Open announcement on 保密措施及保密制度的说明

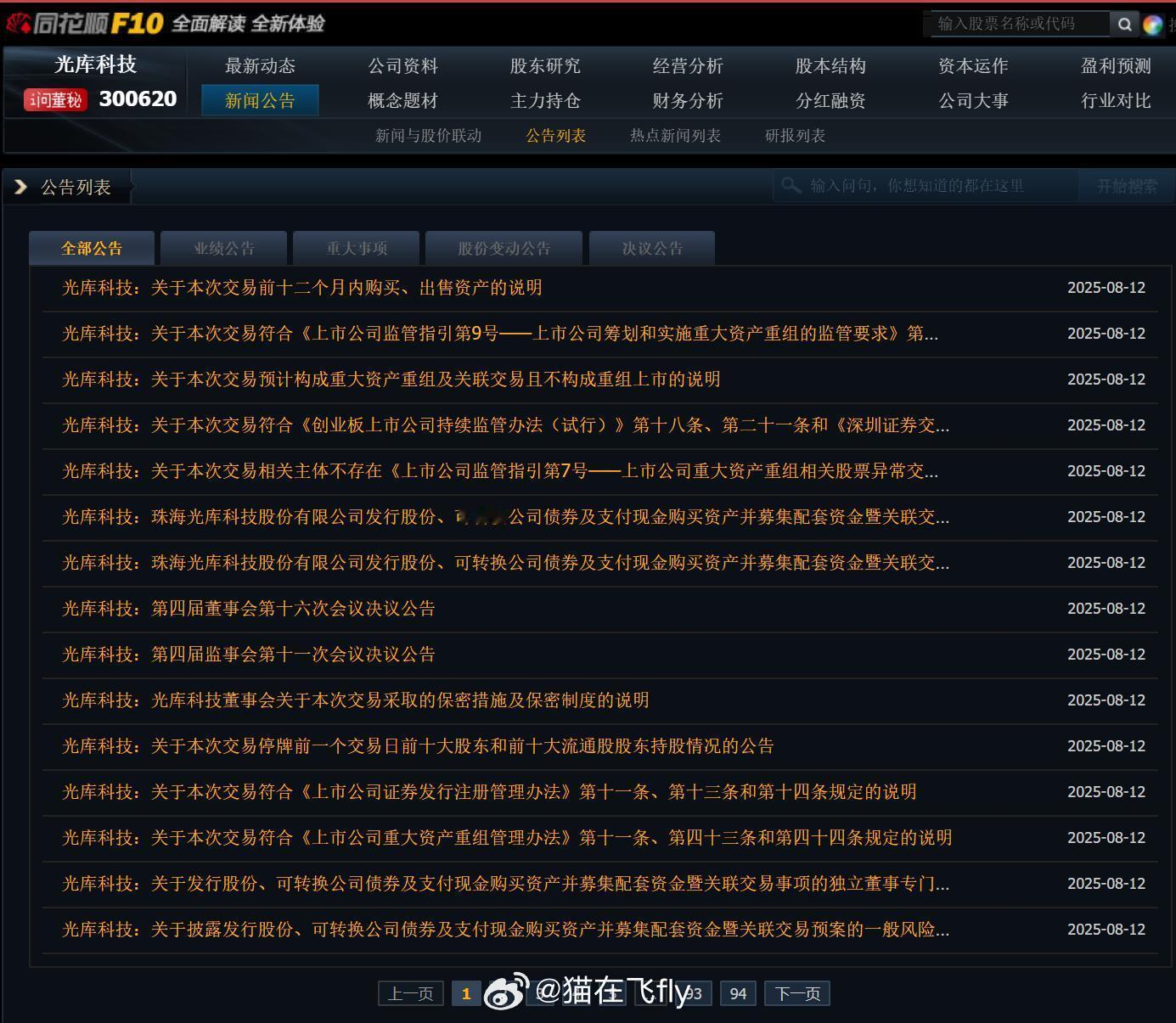click(356, 700)
